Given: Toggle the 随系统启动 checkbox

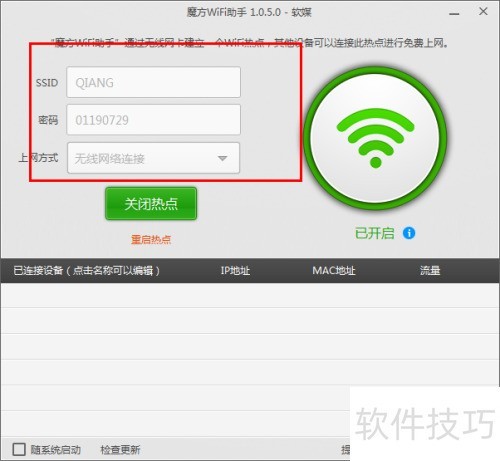Looking at the screenshot, I should 19,449.
